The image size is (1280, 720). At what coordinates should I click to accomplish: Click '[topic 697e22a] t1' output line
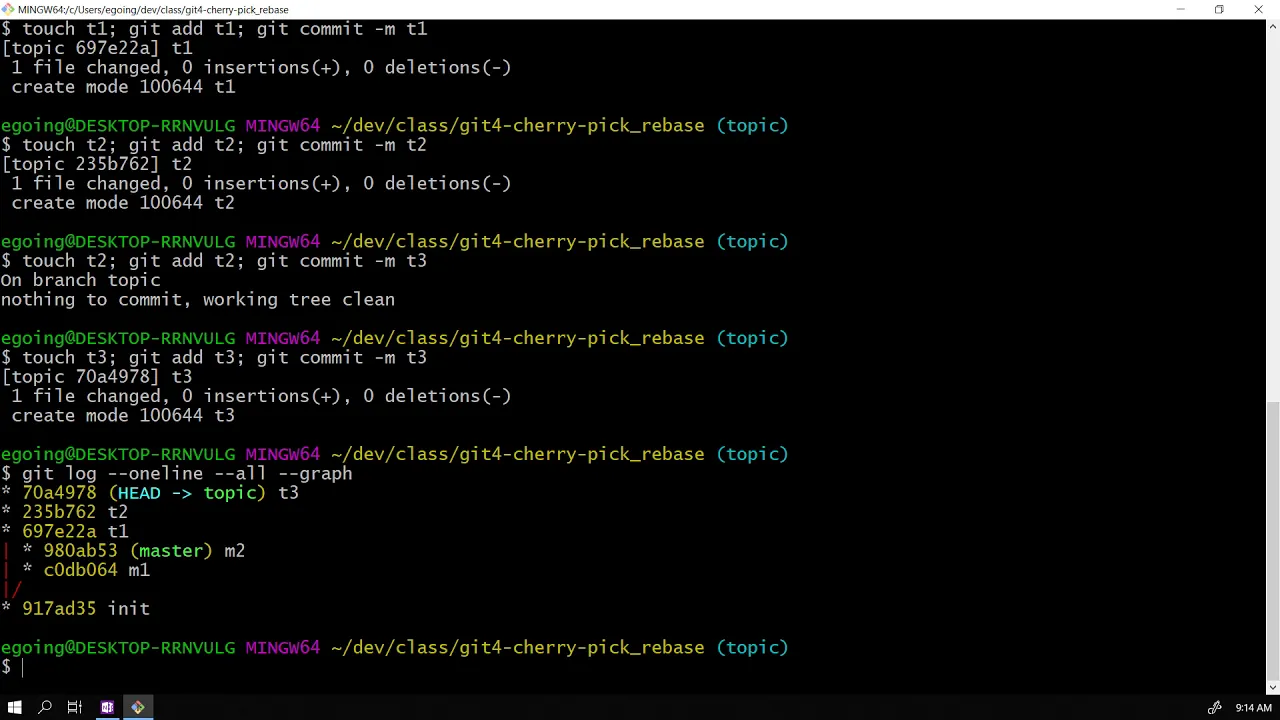tap(96, 48)
